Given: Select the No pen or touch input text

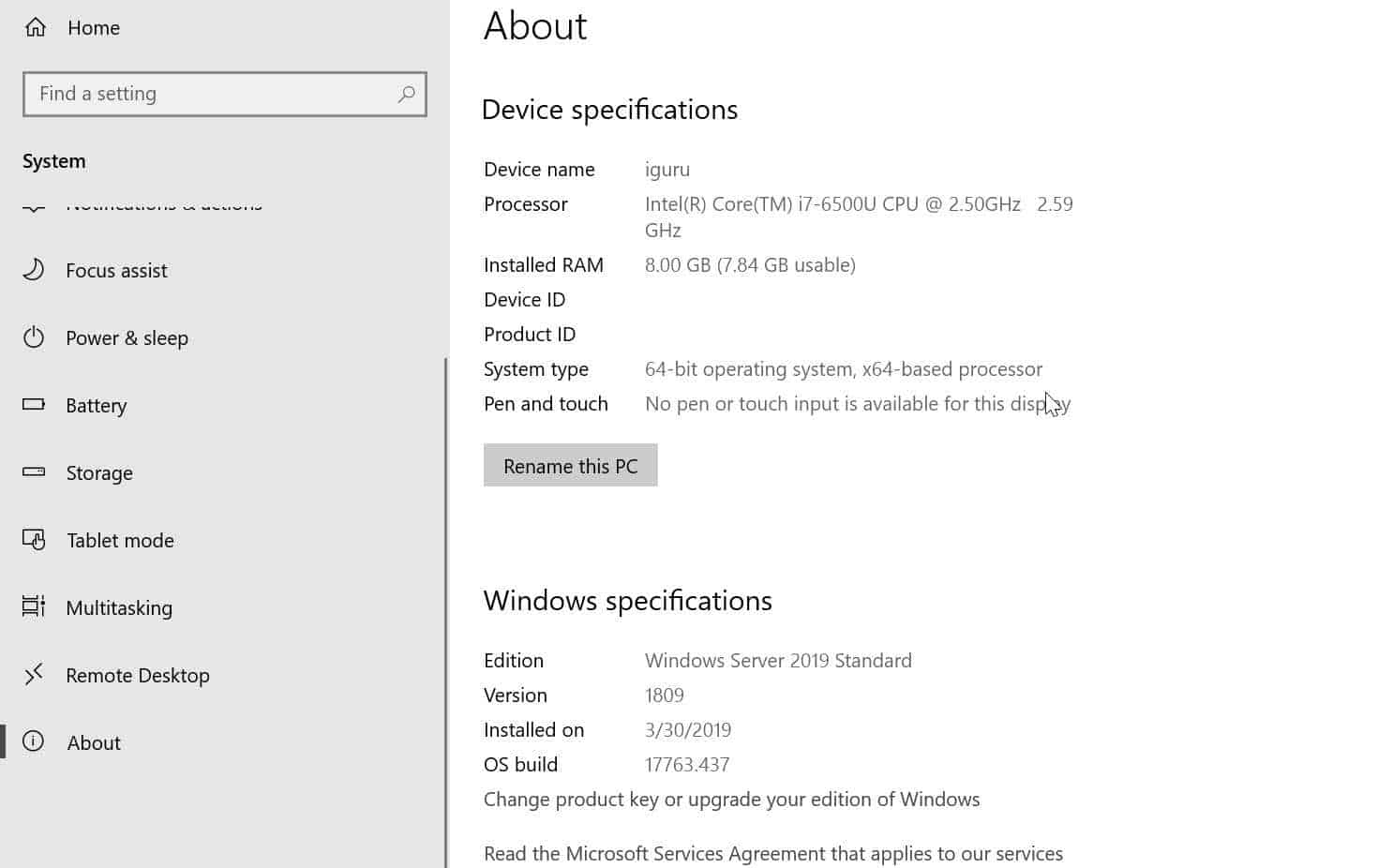Looking at the screenshot, I should (x=858, y=404).
